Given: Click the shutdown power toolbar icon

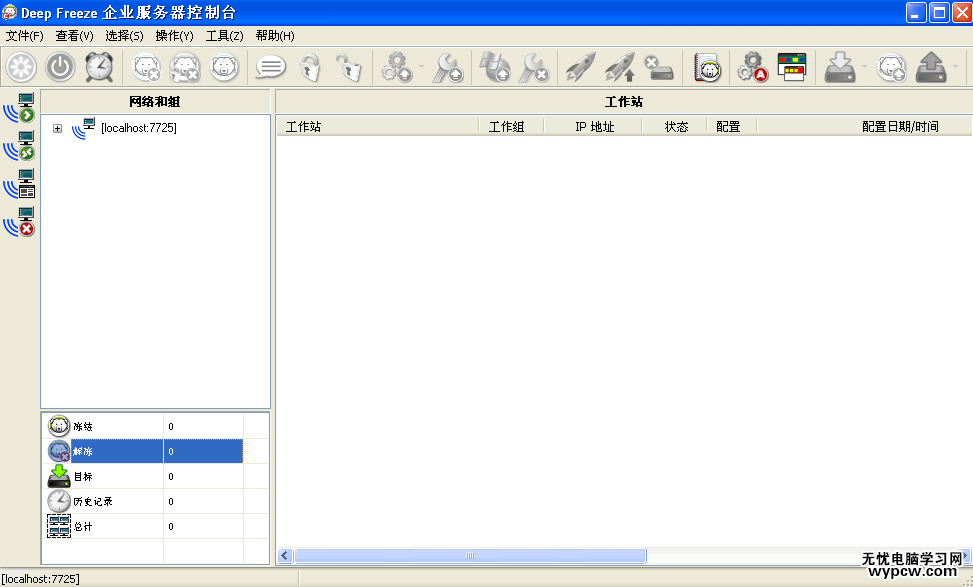Looking at the screenshot, I should point(60,67).
